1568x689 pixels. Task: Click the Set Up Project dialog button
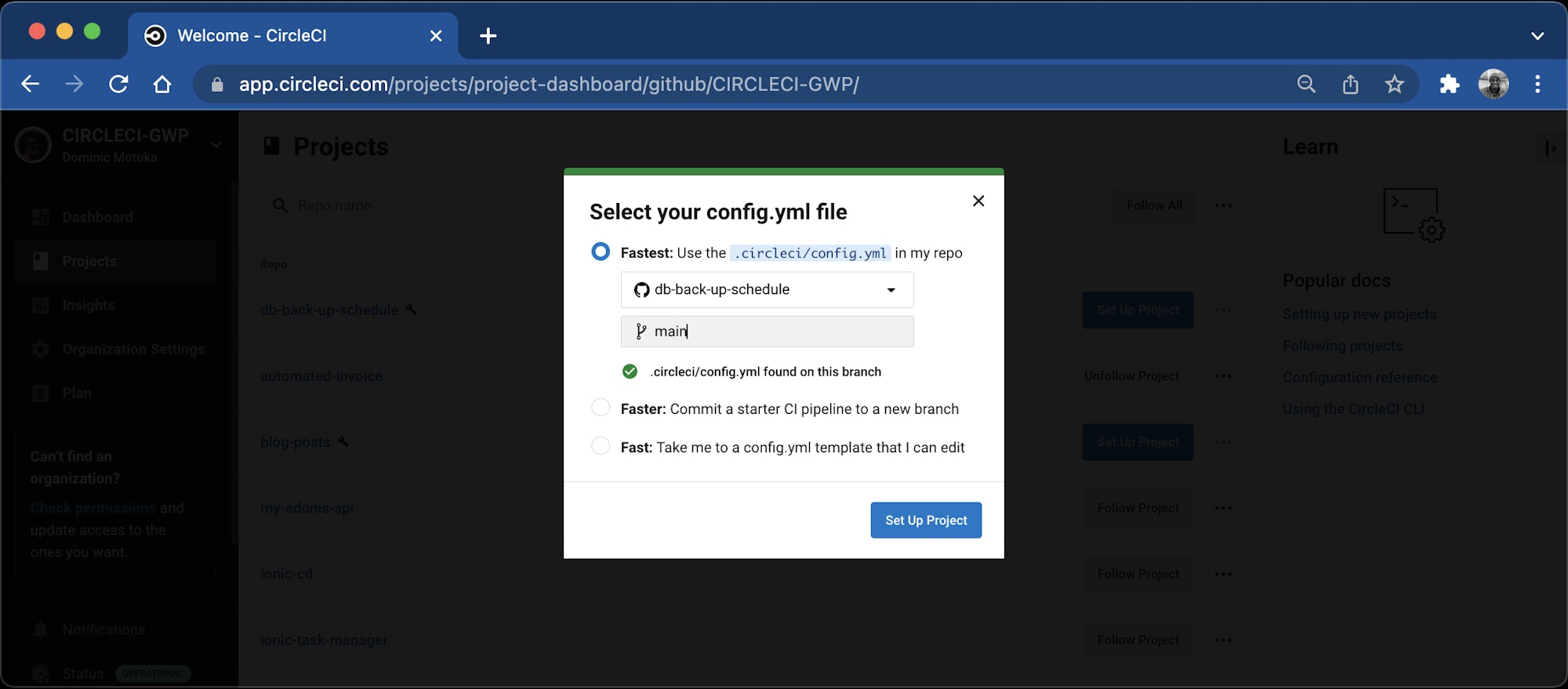(x=926, y=520)
